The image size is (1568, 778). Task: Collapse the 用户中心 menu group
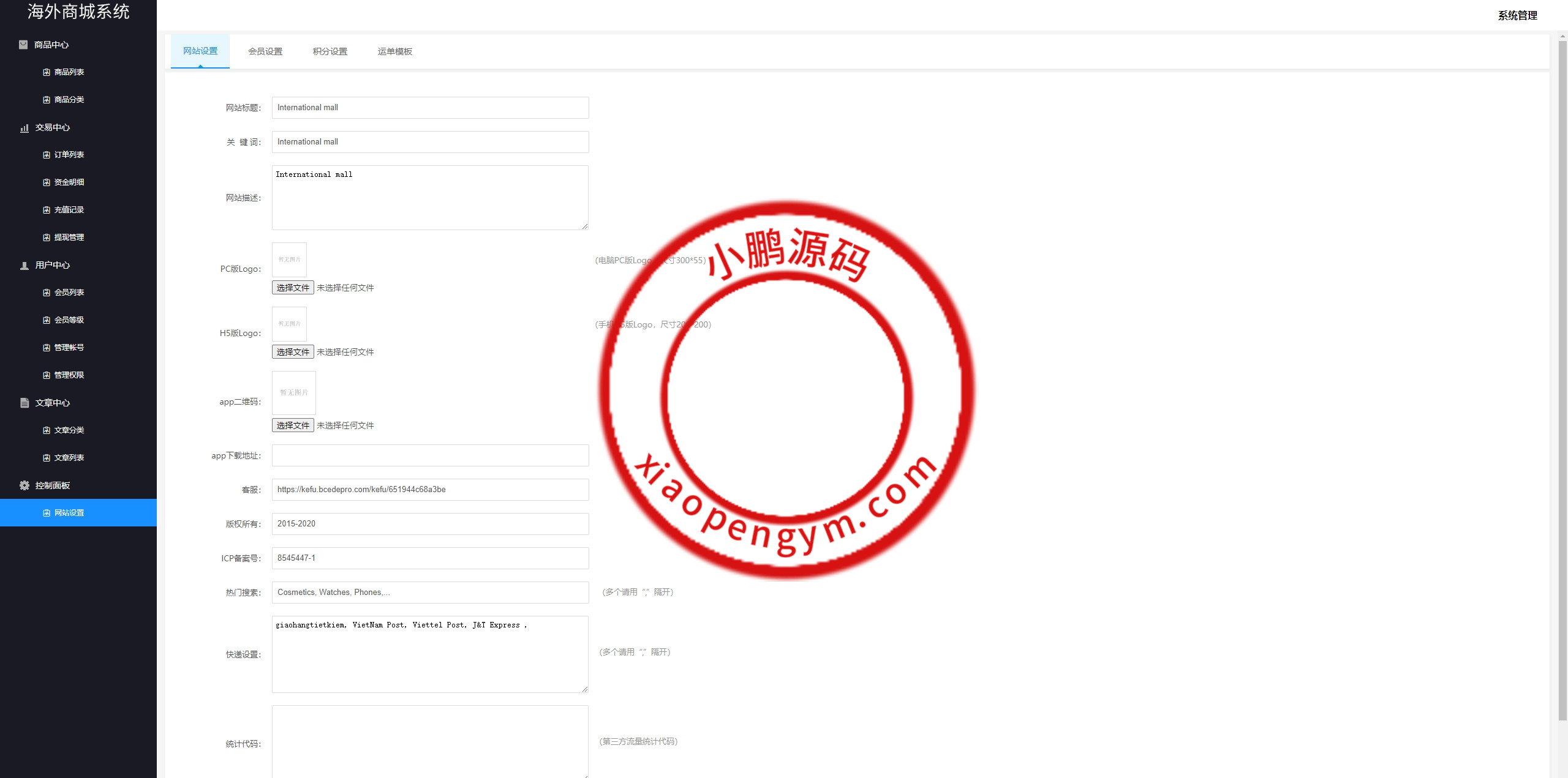[53, 265]
